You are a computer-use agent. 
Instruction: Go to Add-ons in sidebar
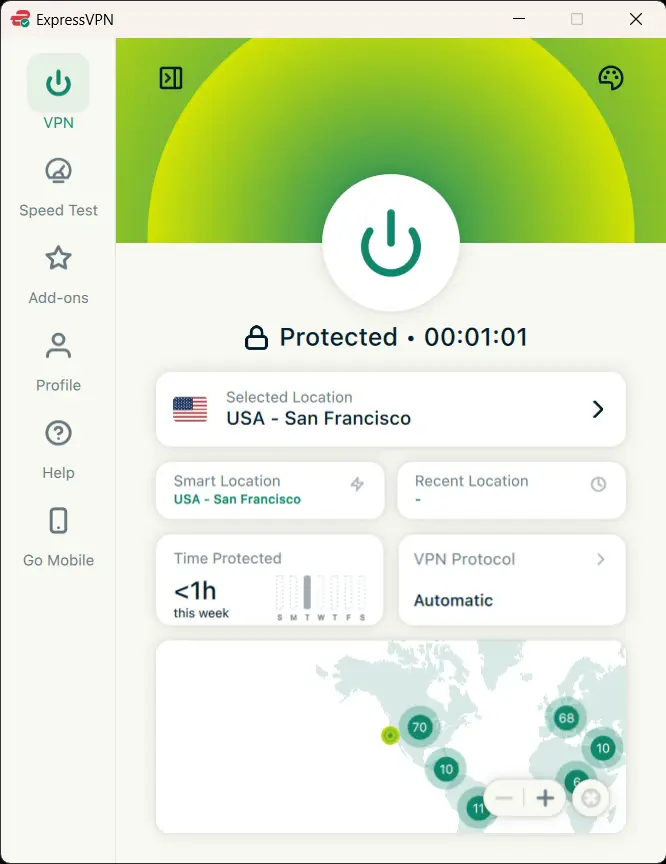click(58, 274)
